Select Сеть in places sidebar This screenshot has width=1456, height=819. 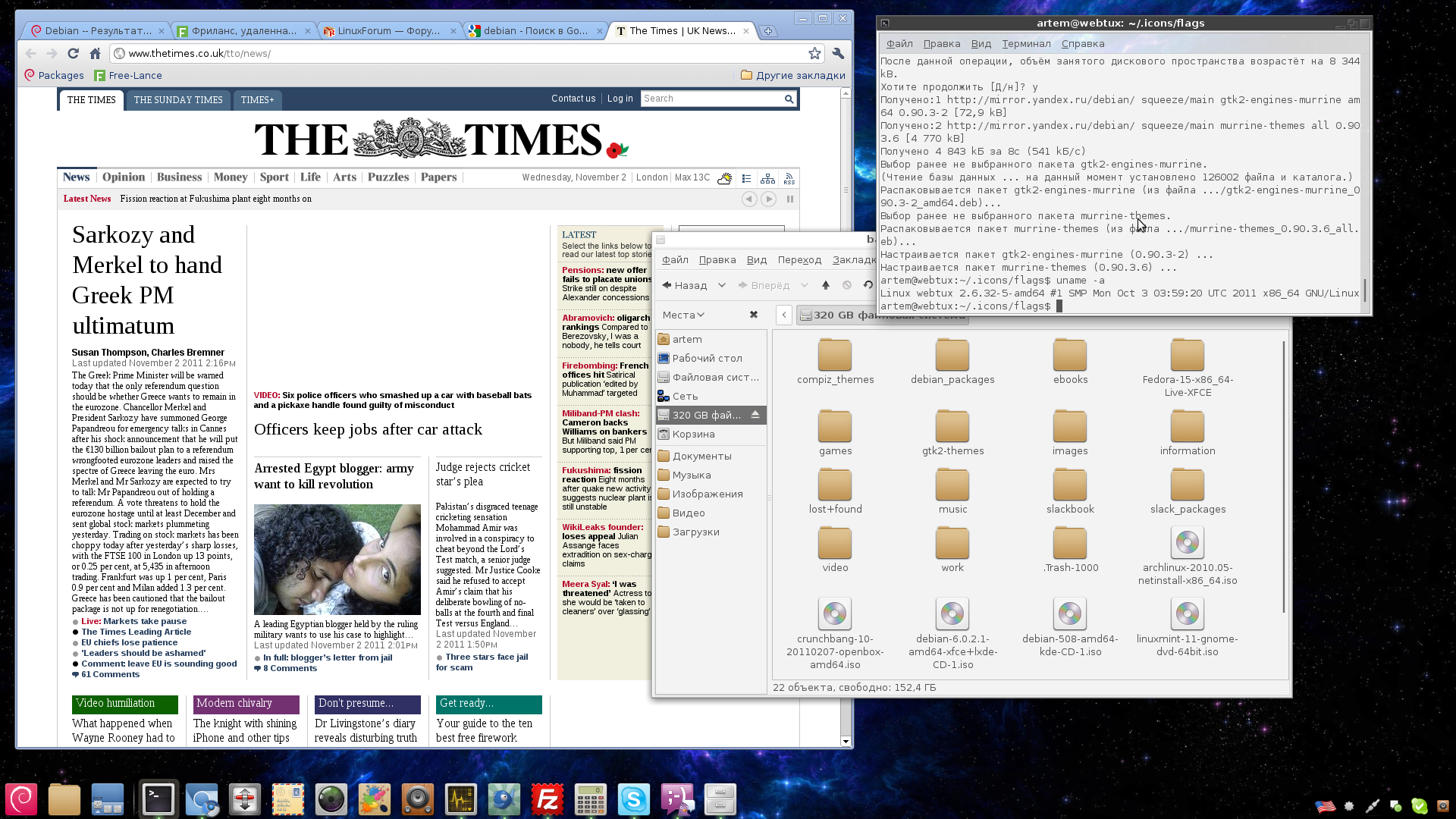click(x=711, y=396)
